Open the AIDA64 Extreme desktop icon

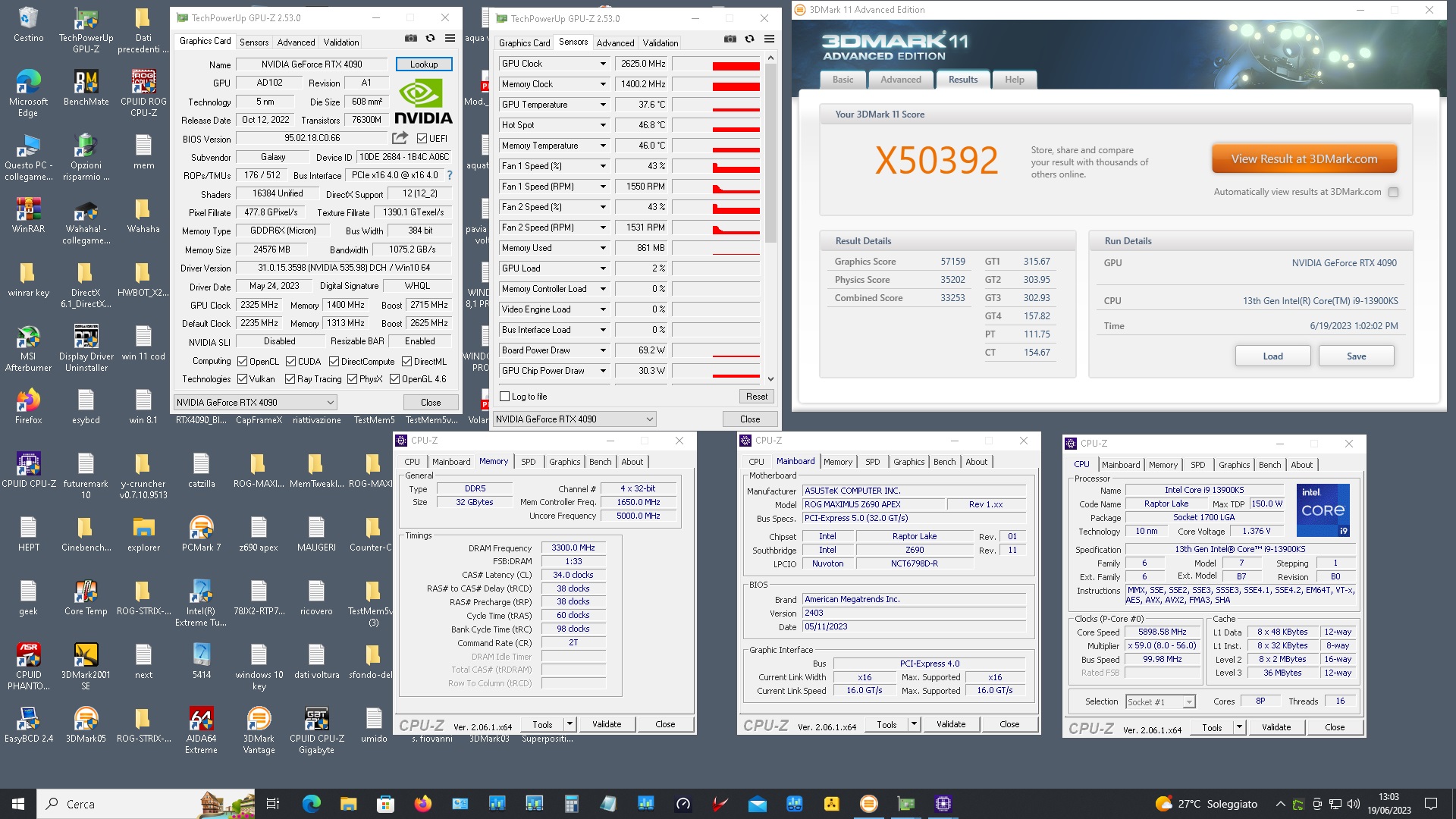[201, 730]
